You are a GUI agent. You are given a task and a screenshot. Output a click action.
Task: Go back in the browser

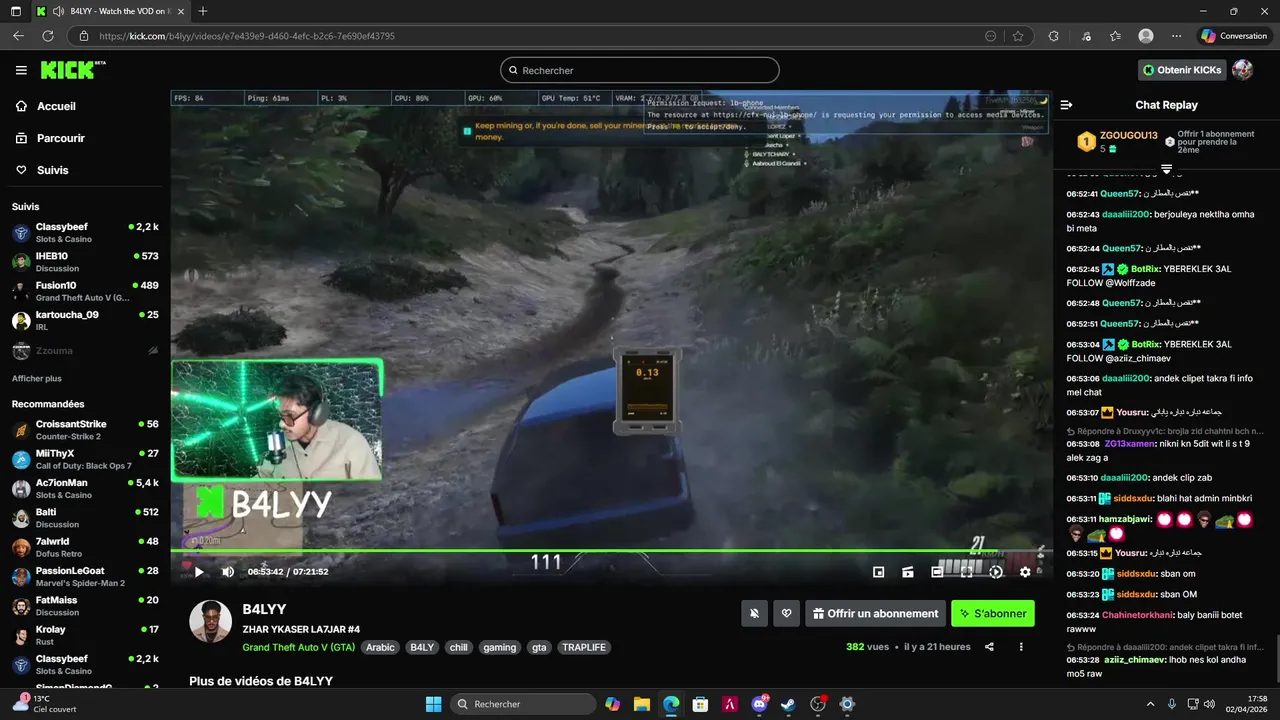tap(18, 36)
